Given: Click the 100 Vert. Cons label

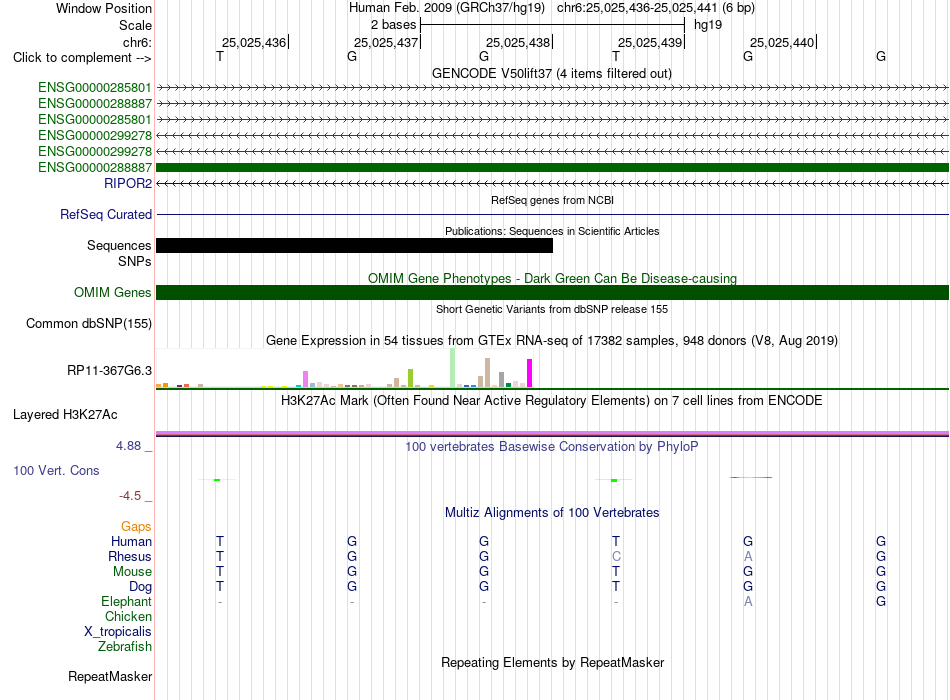Looking at the screenshot, I should 56,471.
